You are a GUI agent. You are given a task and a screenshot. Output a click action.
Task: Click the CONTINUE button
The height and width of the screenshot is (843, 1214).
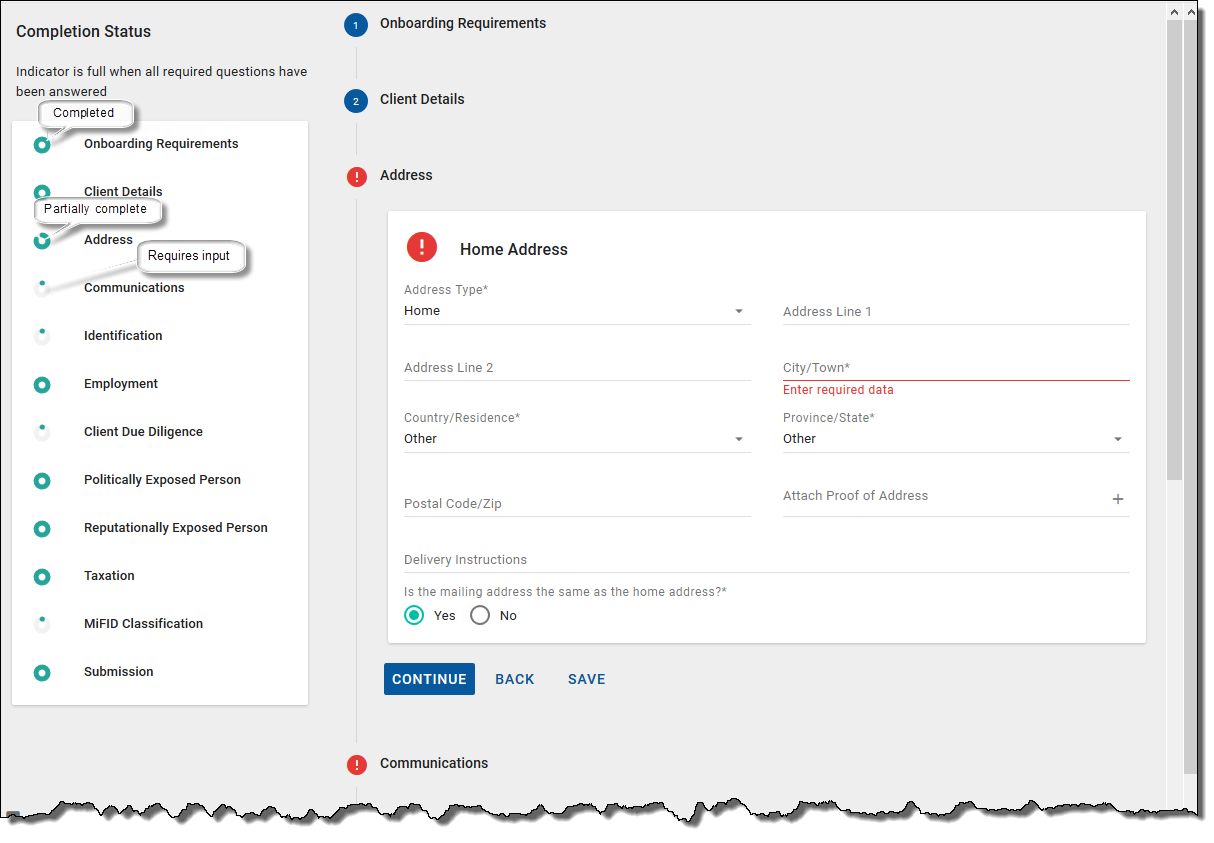[x=429, y=679]
